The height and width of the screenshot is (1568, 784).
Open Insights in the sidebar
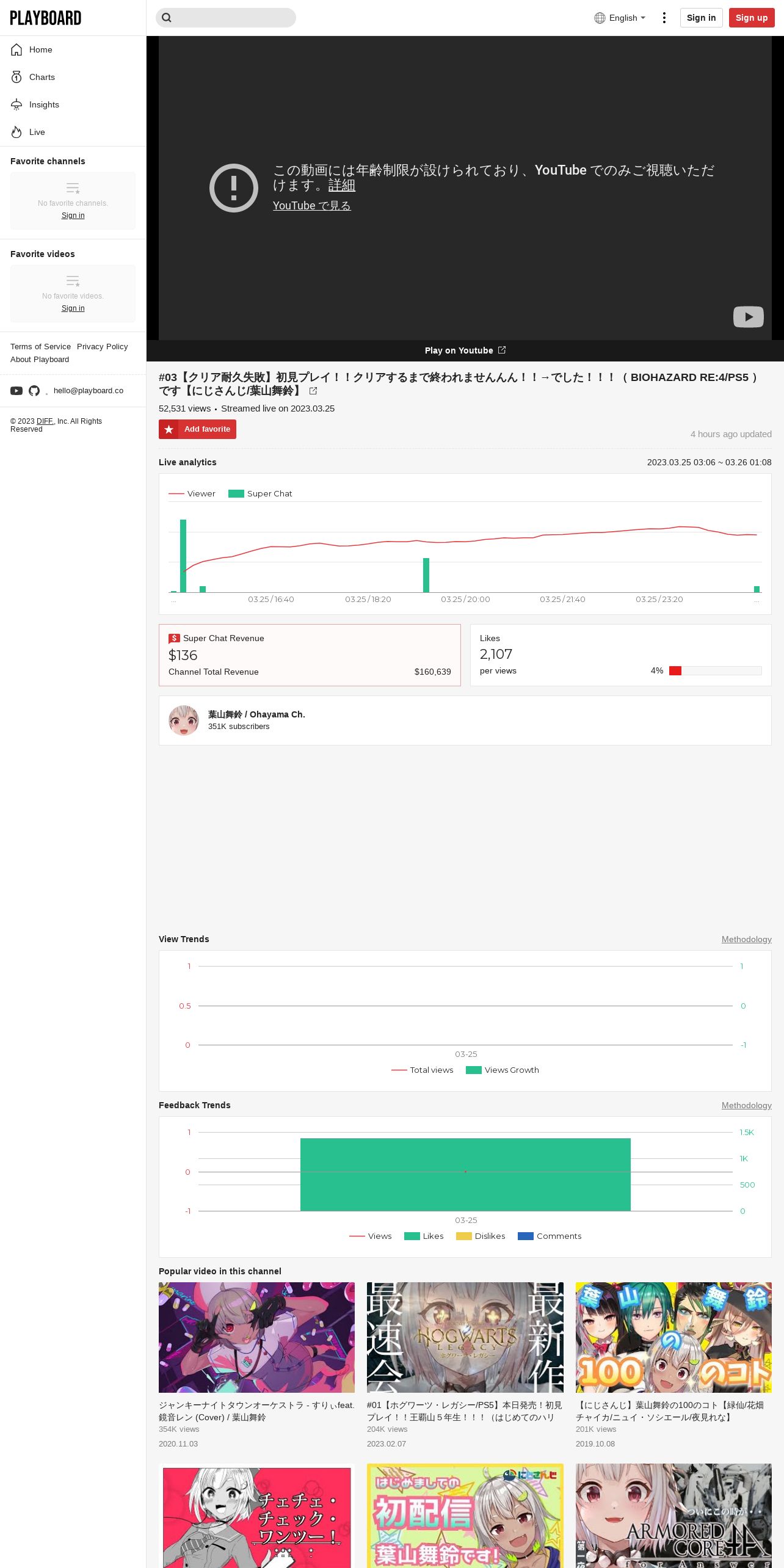coord(73,104)
